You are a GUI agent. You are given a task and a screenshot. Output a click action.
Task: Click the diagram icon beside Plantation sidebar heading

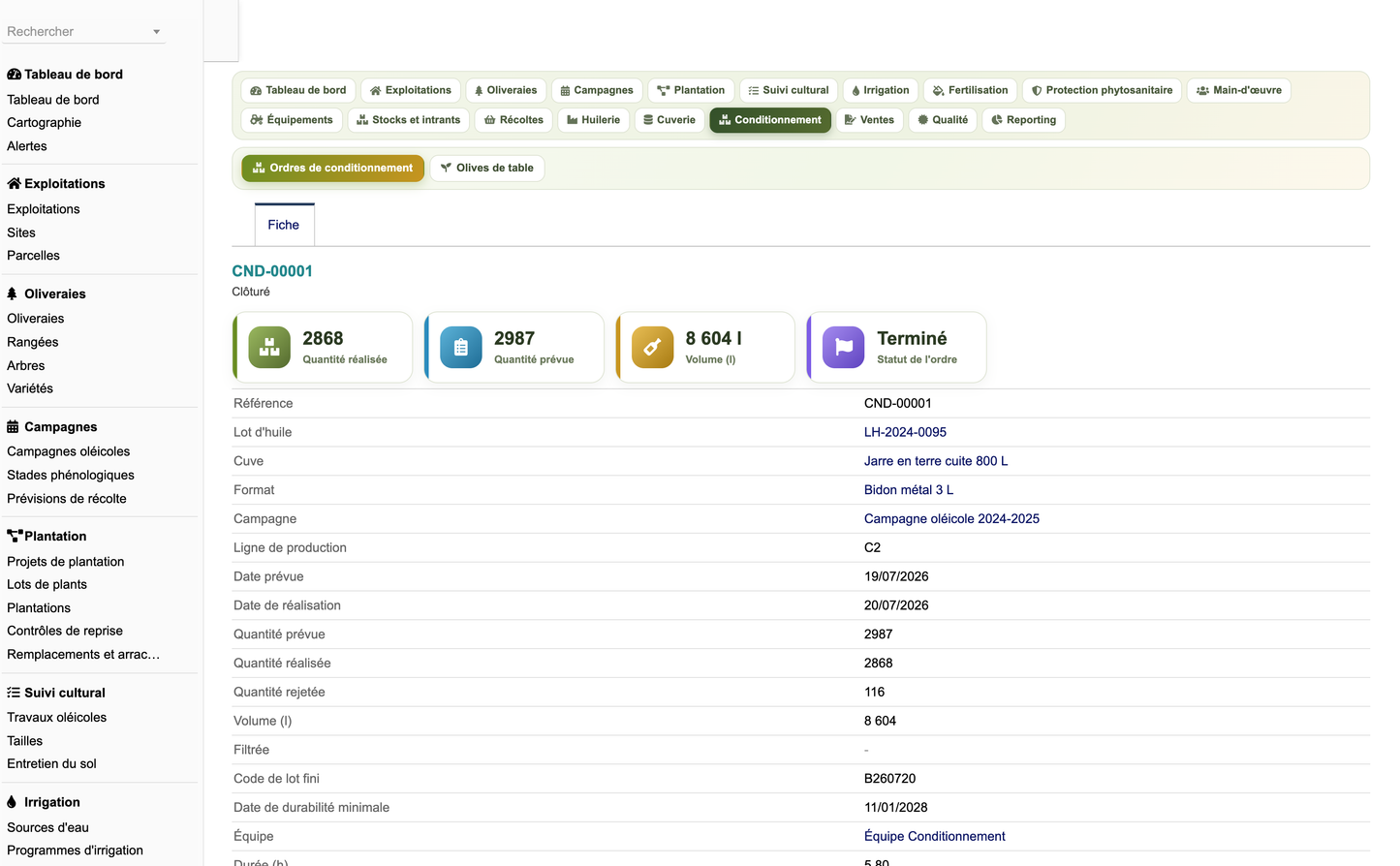pos(15,536)
